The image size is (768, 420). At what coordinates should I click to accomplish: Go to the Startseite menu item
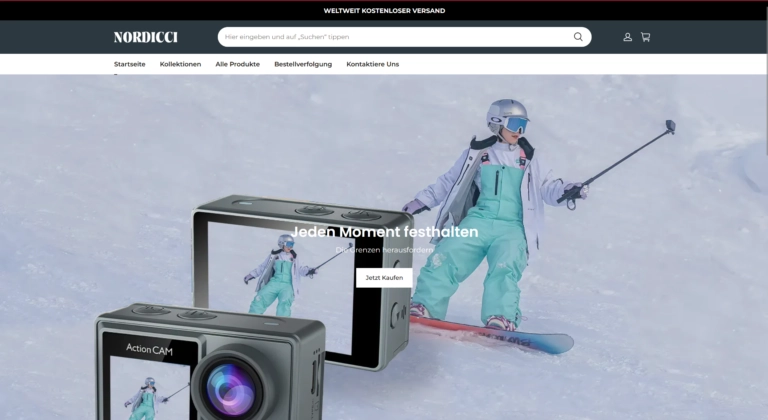coord(129,64)
